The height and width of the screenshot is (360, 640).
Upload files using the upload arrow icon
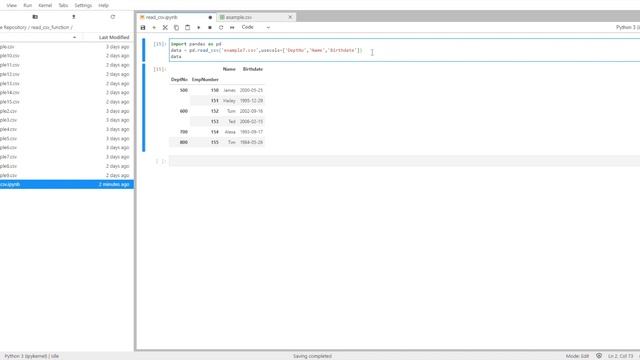click(x=74, y=17)
